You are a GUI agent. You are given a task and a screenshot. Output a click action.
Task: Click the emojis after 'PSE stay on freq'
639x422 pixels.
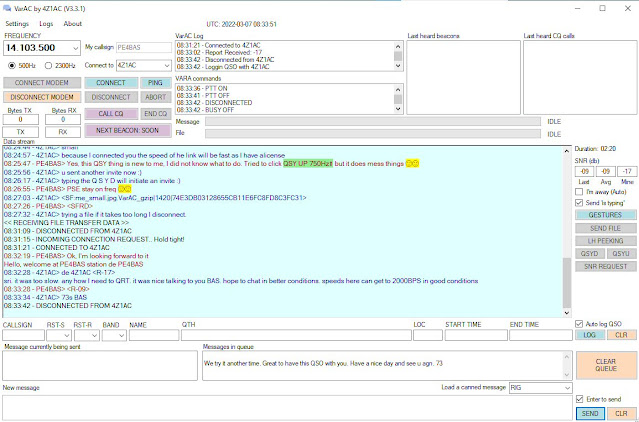click(125, 189)
